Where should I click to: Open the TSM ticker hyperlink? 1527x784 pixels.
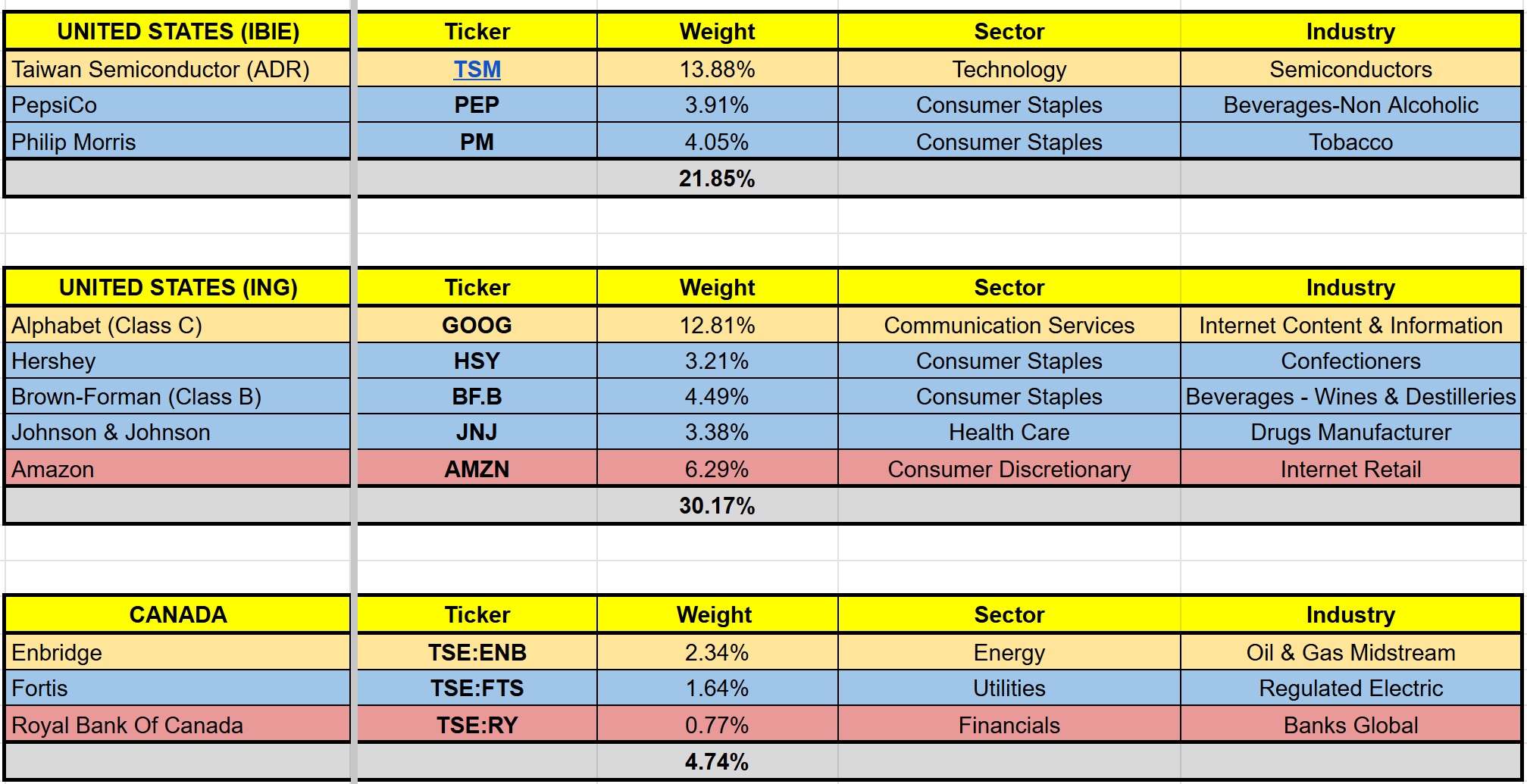477,70
